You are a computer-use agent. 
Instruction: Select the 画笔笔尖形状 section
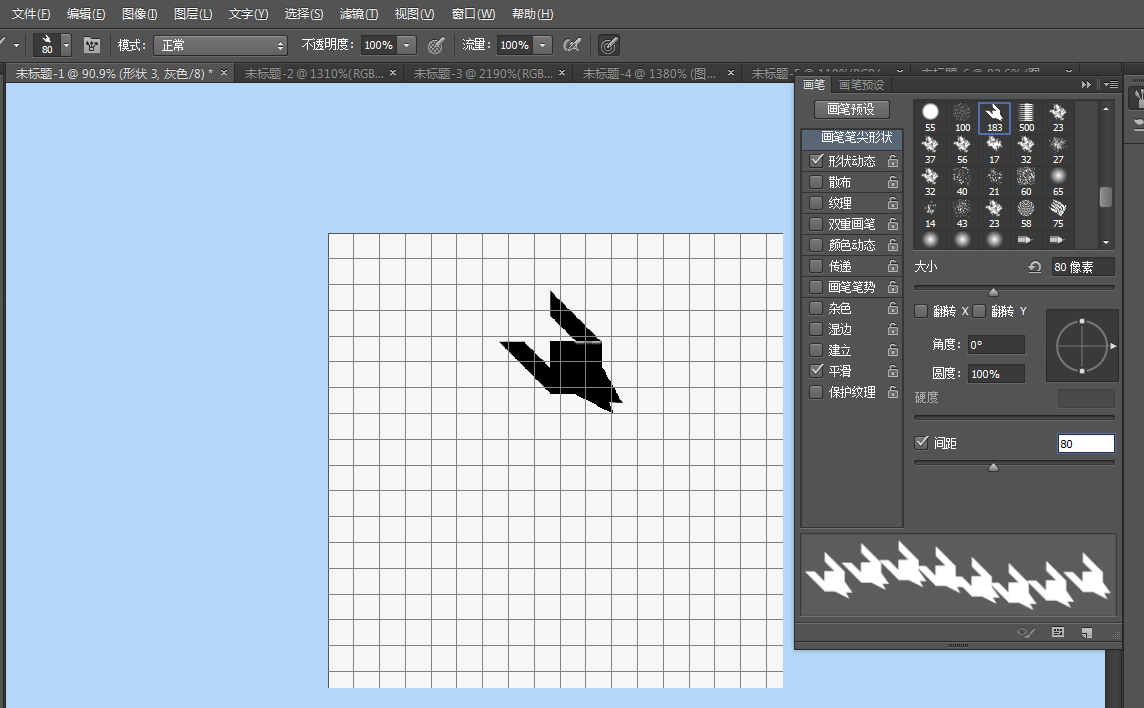pyautogui.click(x=852, y=138)
